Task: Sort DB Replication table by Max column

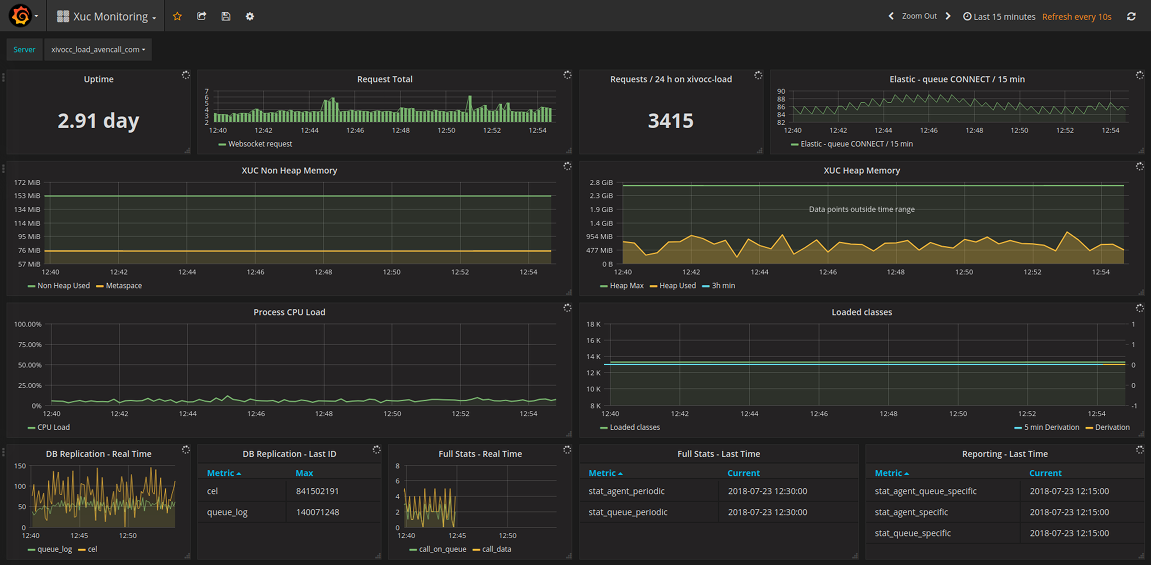Action: coord(304,473)
